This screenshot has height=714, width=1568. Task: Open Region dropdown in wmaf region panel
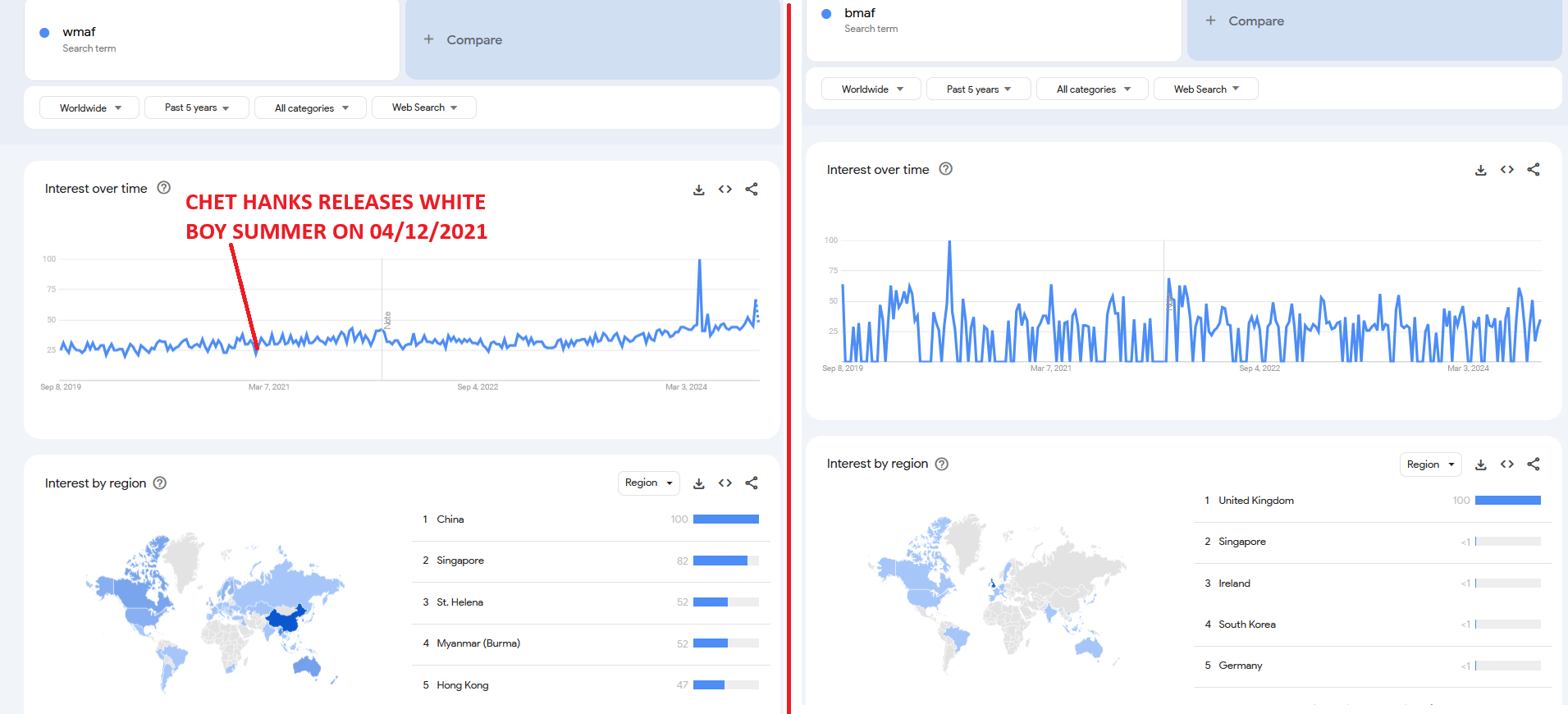pos(649,483)
